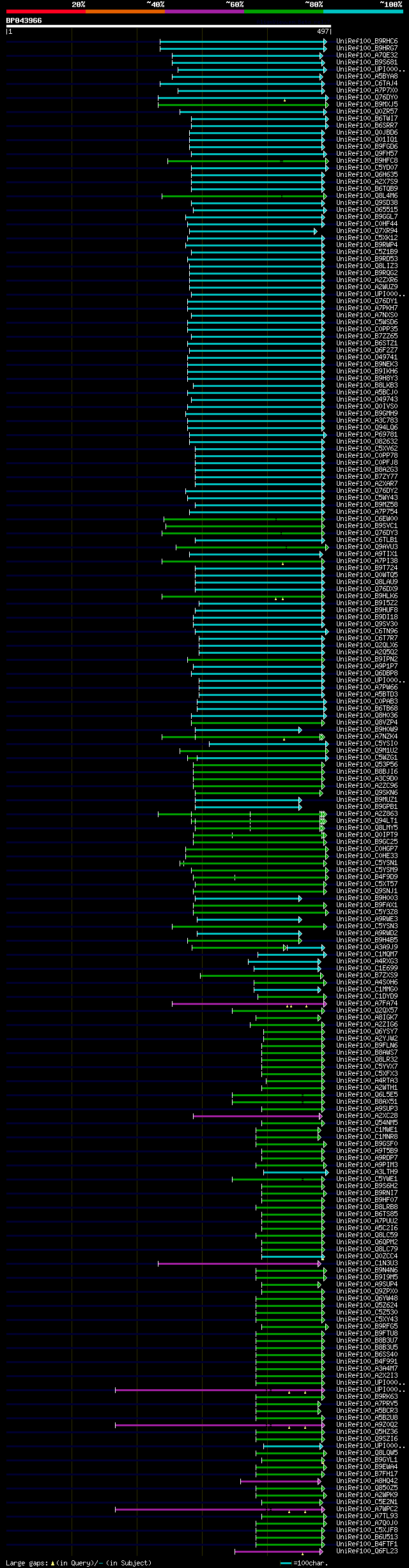The width and height of the screenshot is (409, 1568).
Task: Click label UniRef100_B9GGL7
Action: pos(367,217)
